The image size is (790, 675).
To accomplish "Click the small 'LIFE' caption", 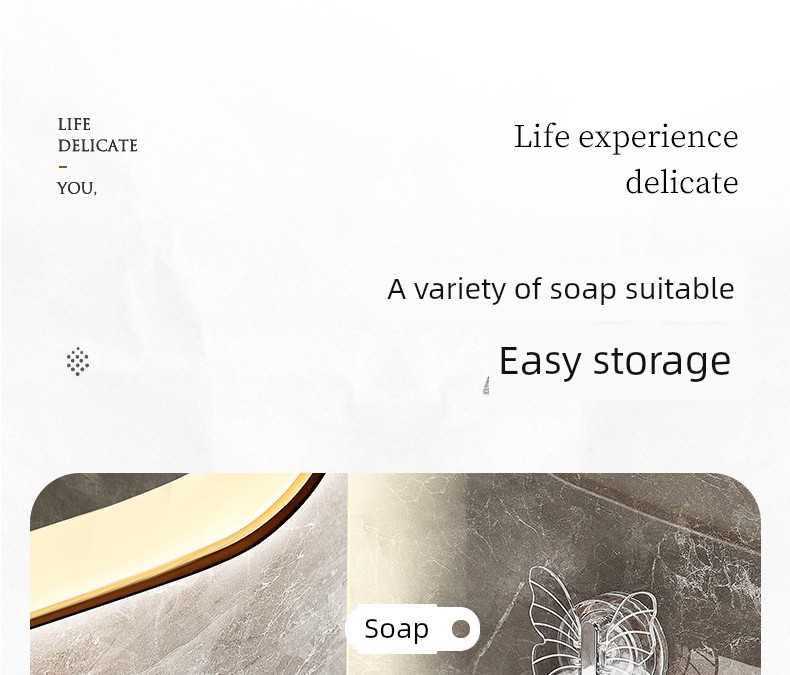I will pyautogui.click(x=74, y=124).
